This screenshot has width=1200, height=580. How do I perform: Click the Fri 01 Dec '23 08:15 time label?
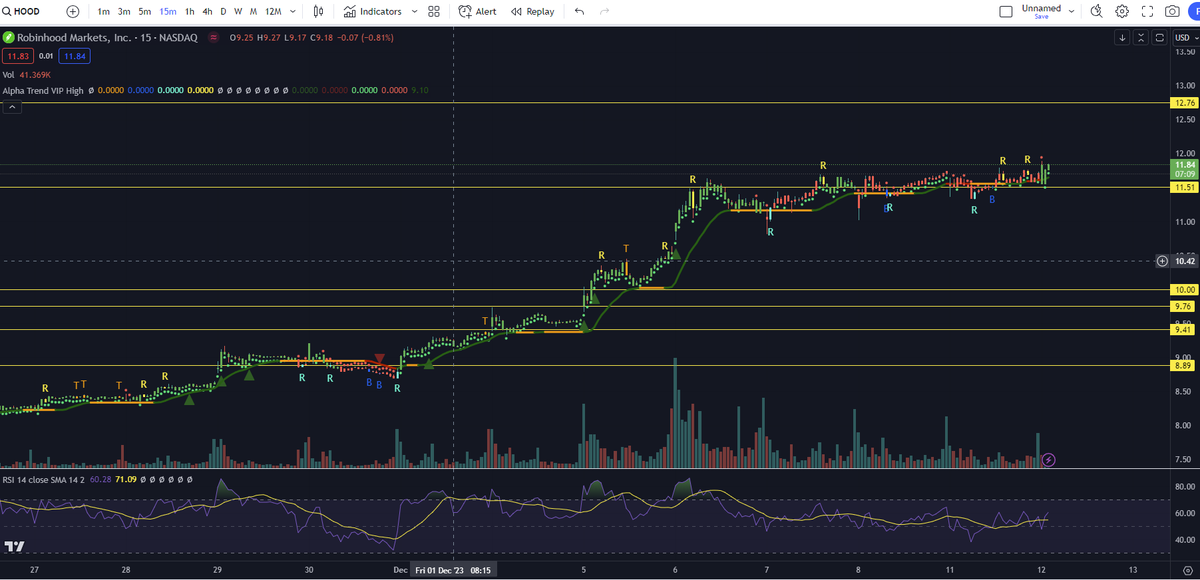coord(454,570)
